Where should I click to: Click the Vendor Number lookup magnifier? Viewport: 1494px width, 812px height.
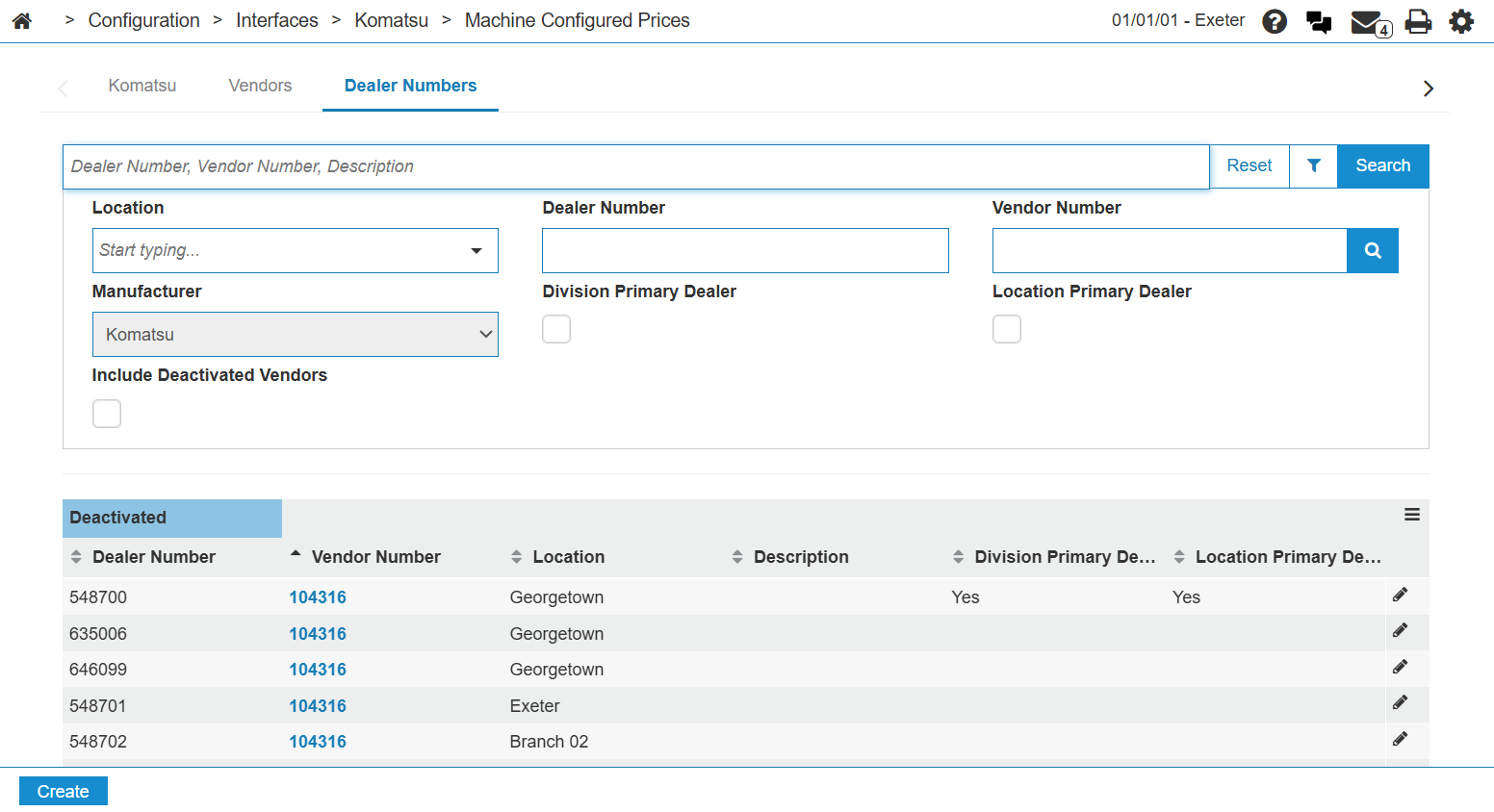click(1373, 250)
